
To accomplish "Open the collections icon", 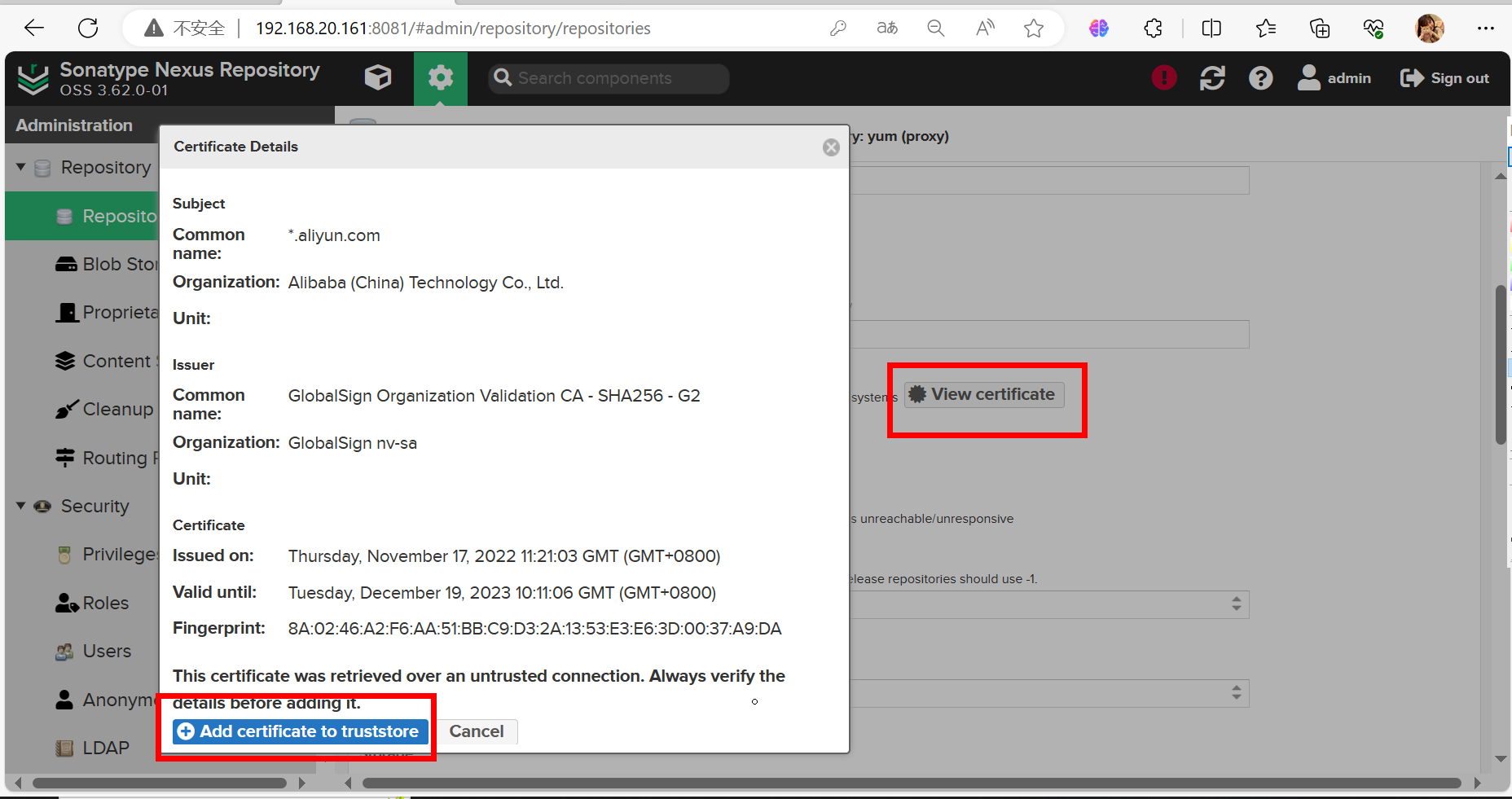I will coord(1320,29).
